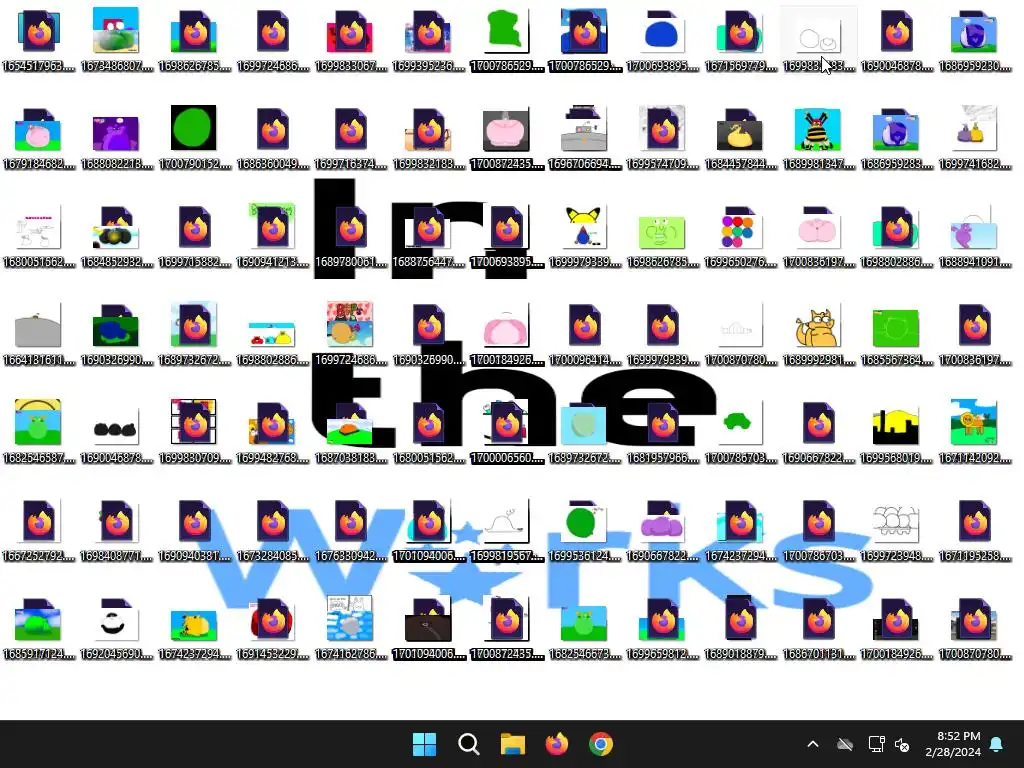Select desktop file 1690941213
This screenshot has width=1024, height=768.
click(273, 236)
